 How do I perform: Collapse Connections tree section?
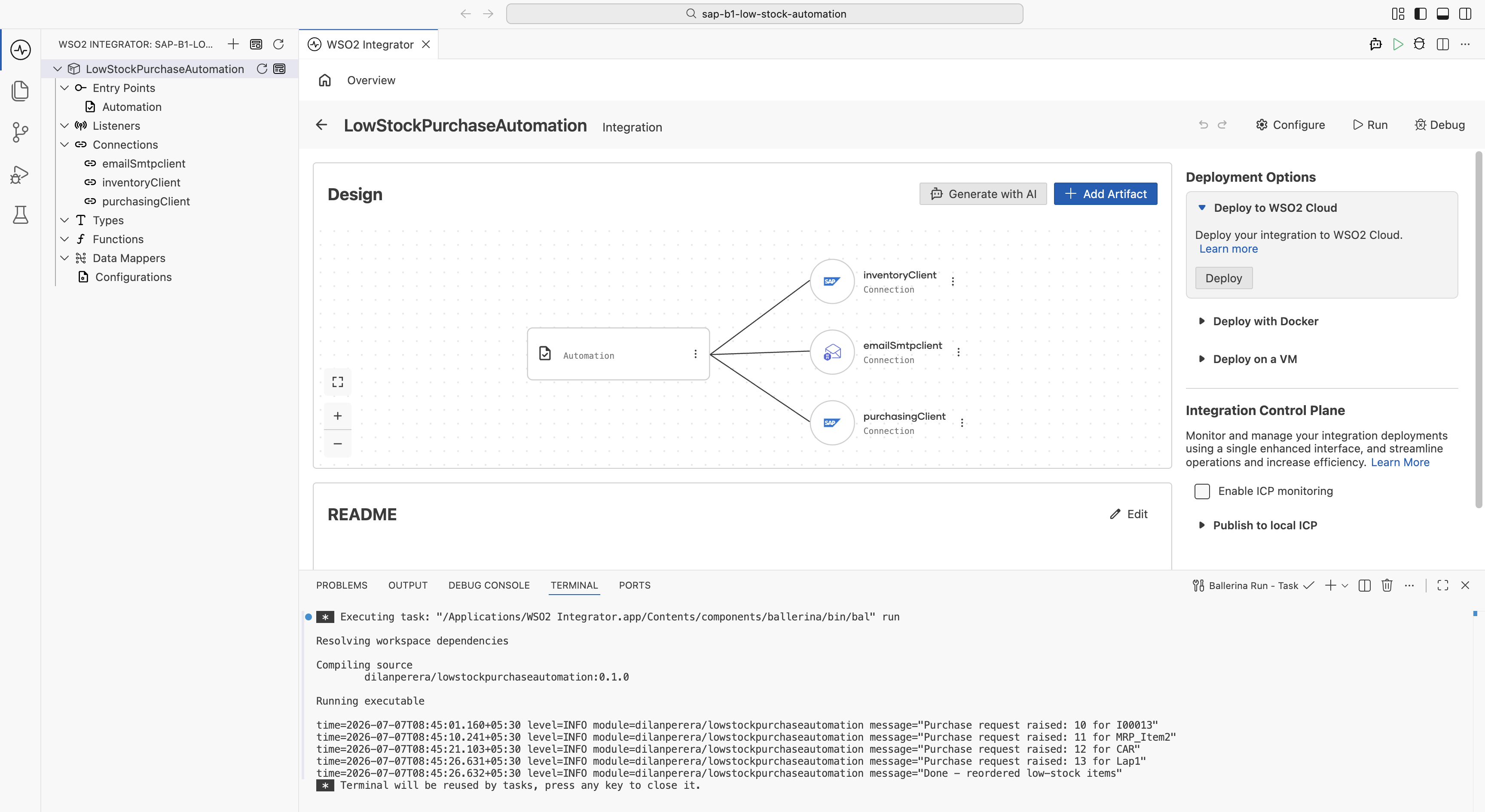[64, 144]
